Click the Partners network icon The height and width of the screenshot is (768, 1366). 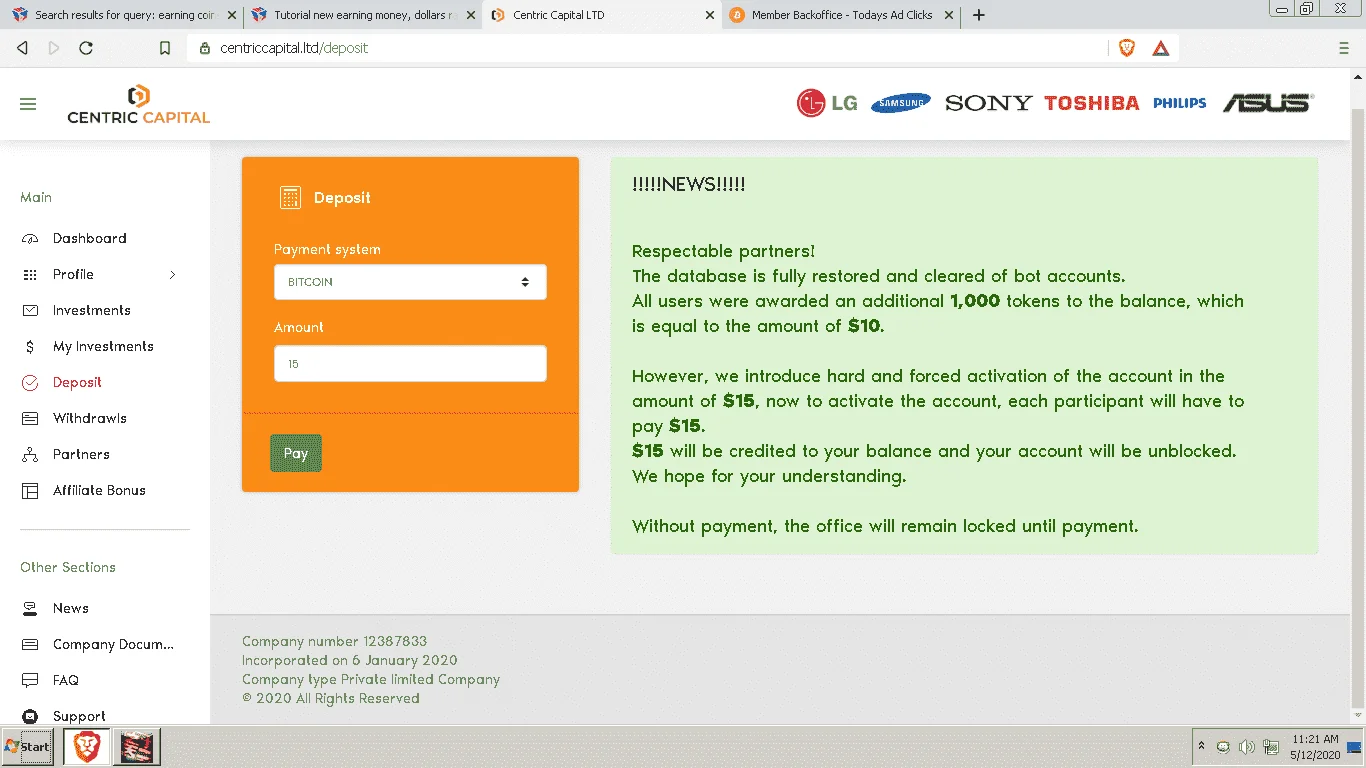pyautogui.click(x=30, y=455)
